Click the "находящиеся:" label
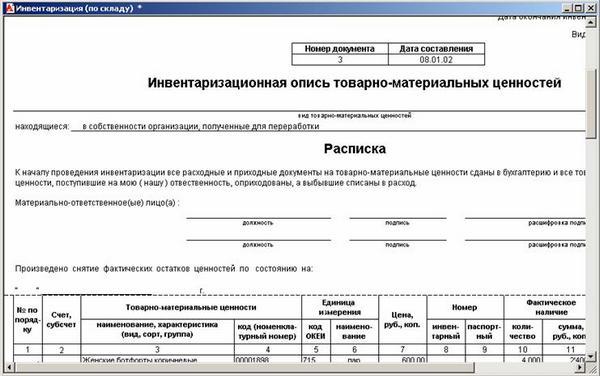Screen dimensions: 600x376 point(42,126)
